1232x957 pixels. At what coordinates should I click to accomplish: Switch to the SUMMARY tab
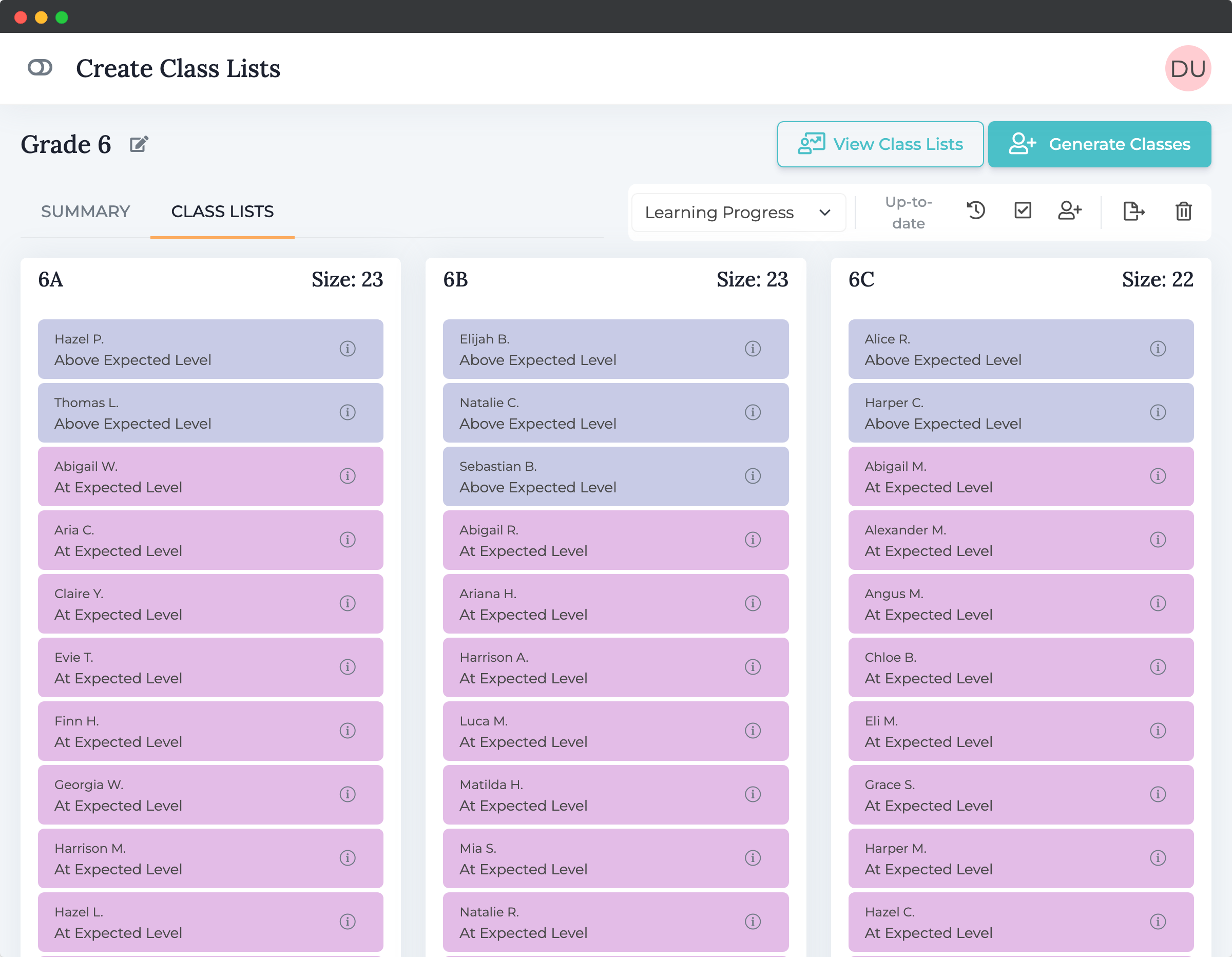click(85, 212)
